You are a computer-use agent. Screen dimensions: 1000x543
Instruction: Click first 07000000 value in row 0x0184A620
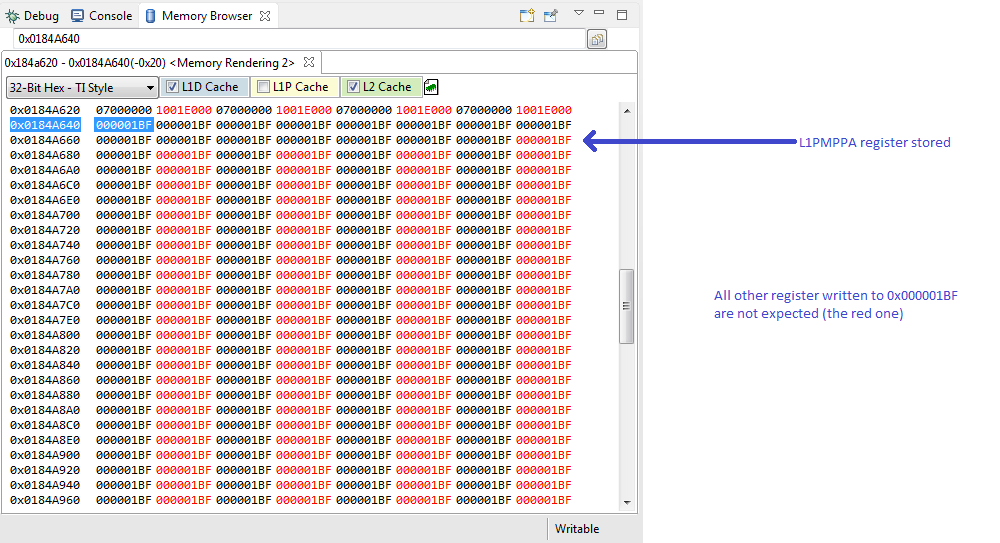[124, 110]
